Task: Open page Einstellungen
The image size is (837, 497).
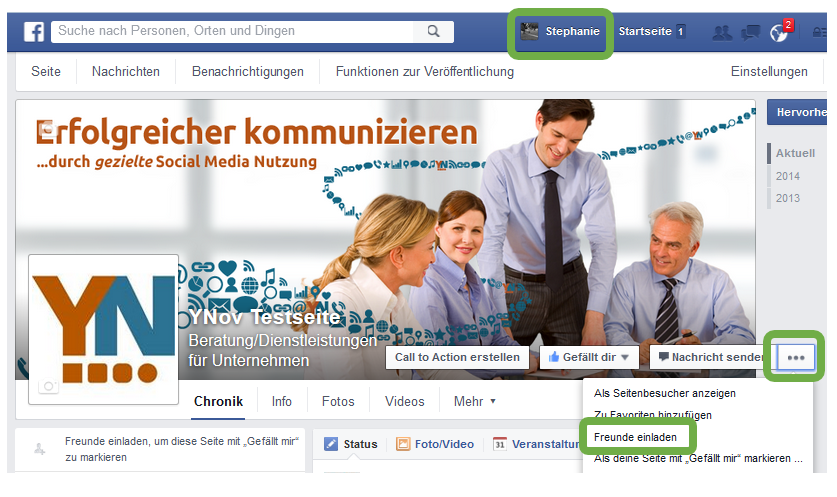Action: pyautogui.click(x=769, y=72)
